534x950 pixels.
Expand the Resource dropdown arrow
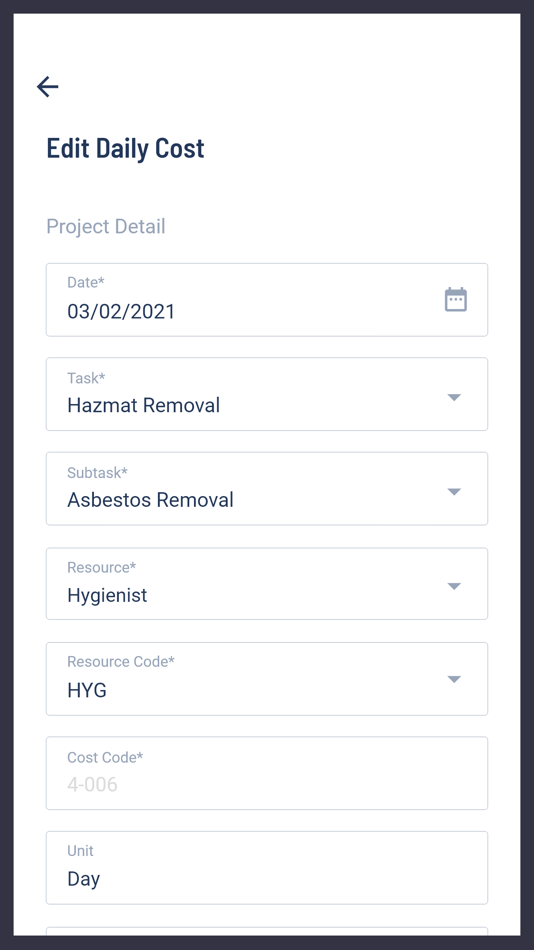[454, 586]
